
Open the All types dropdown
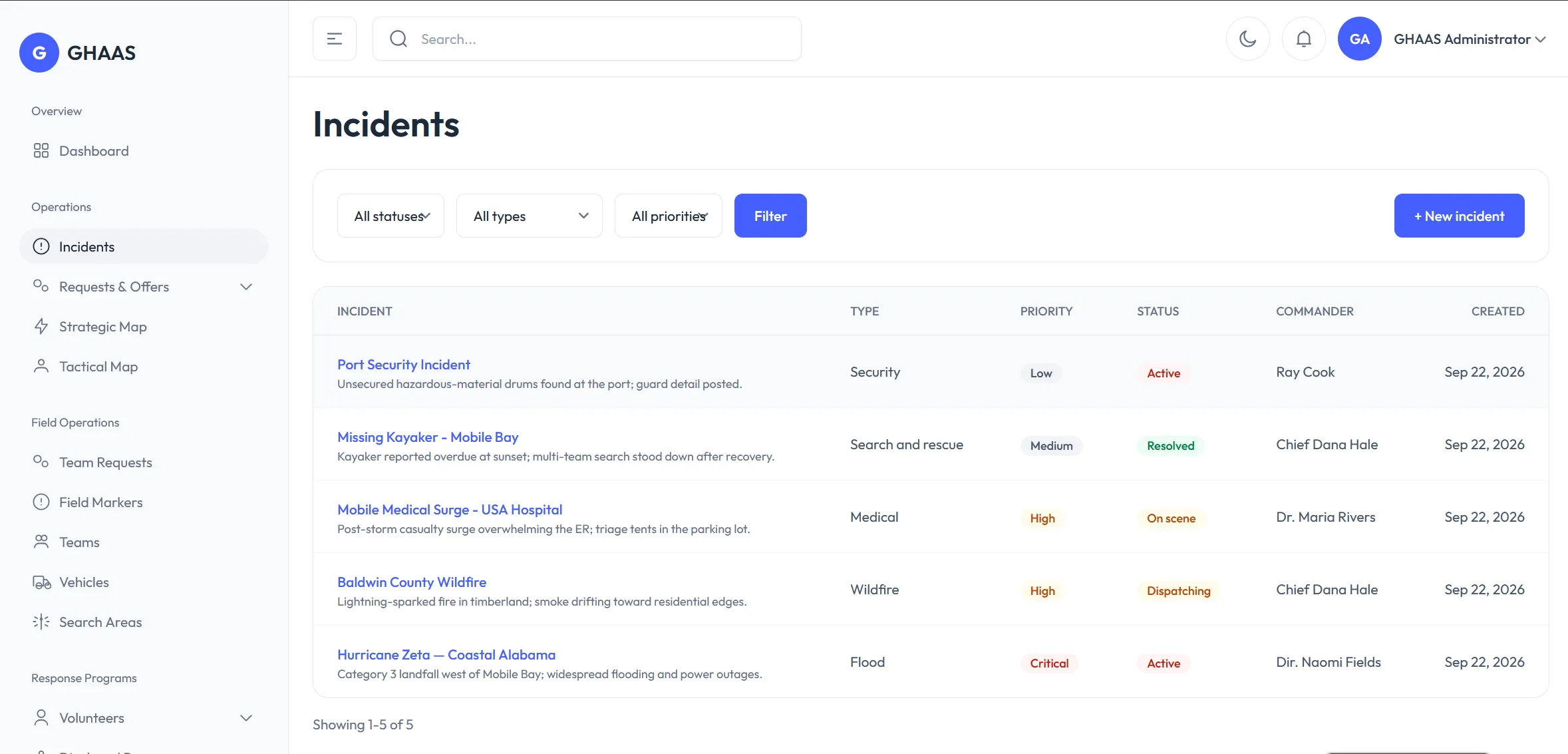point(530,216)
